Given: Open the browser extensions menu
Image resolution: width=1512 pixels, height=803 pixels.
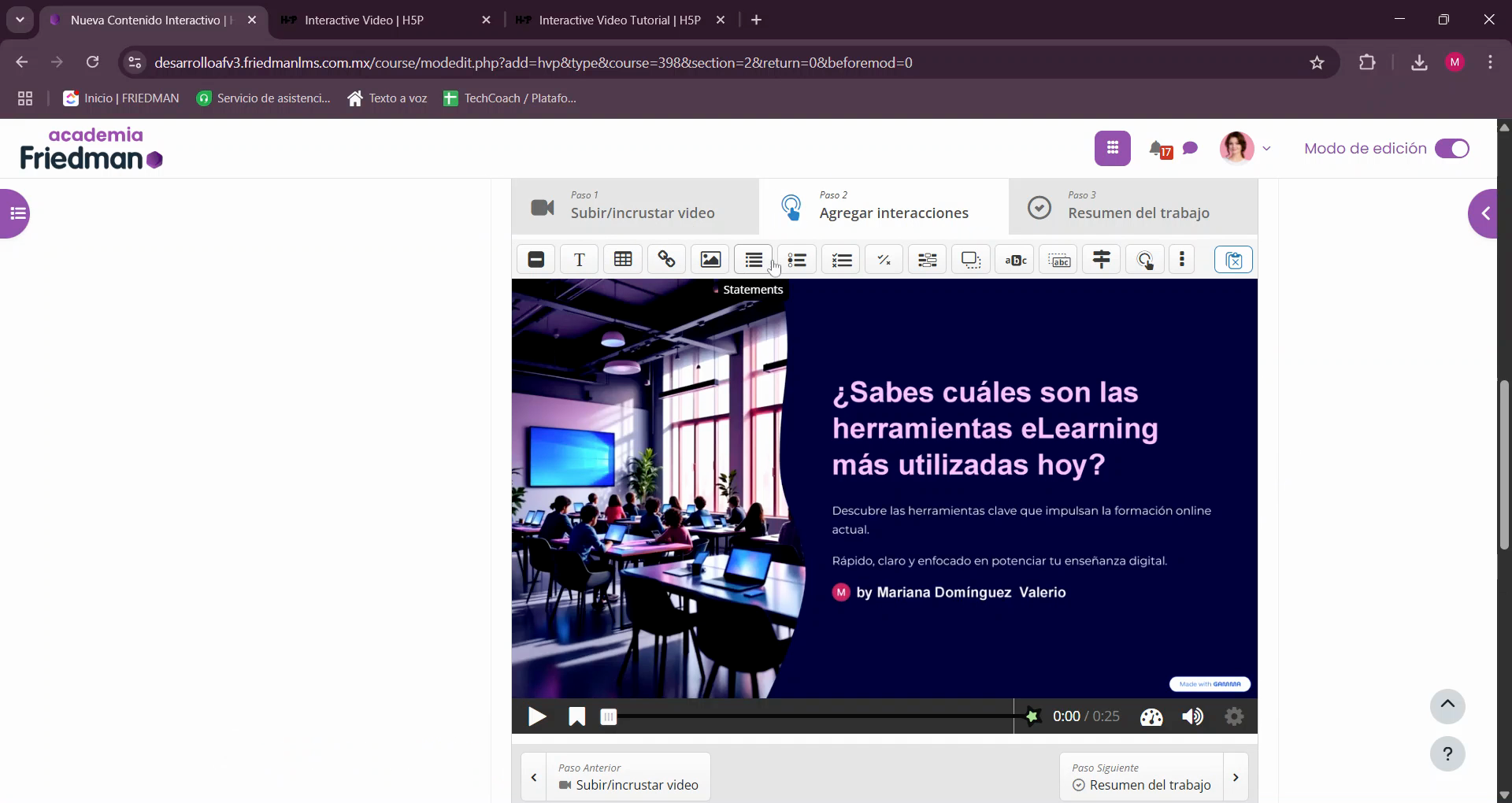Looking at the screenshot, I should coord(1367,62).
